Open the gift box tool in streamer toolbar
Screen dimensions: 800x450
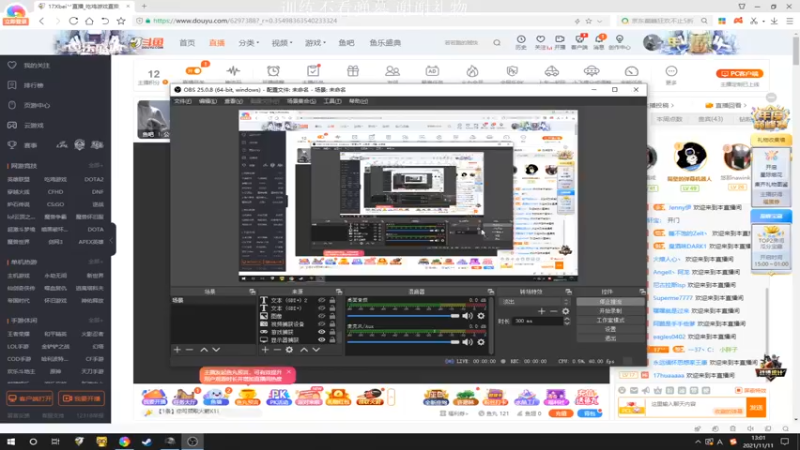point(353,71)
